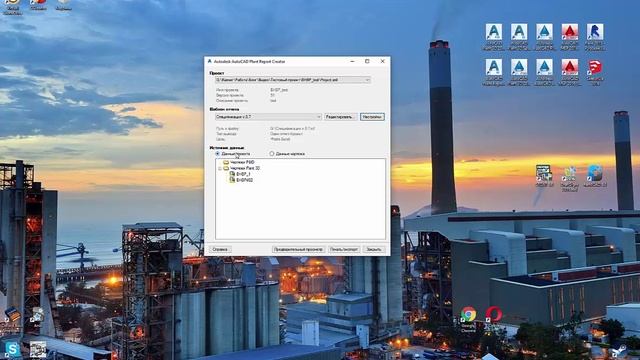Image resolution: width=640 pixels, height=360 pixels.
Task: Open the second blue AutoCAD shortcut in the lower row
Action: pos(519,72)
